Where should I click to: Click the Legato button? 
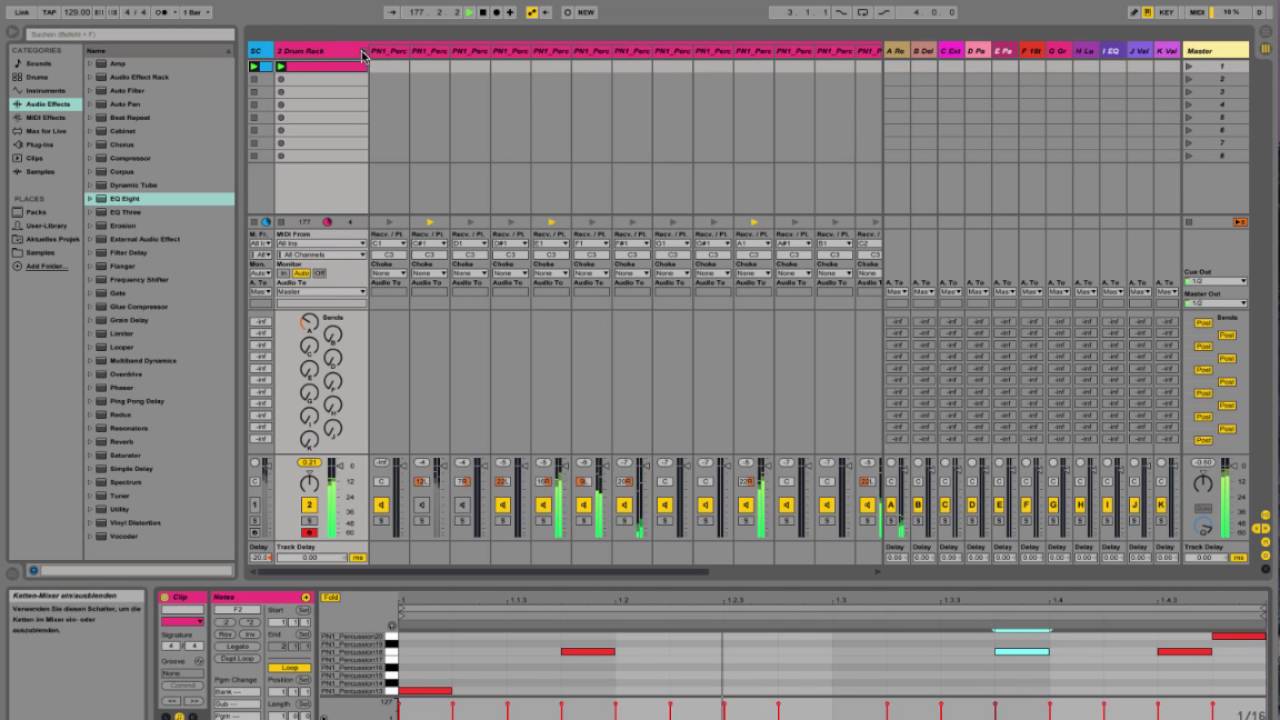(x=236, y=646)
